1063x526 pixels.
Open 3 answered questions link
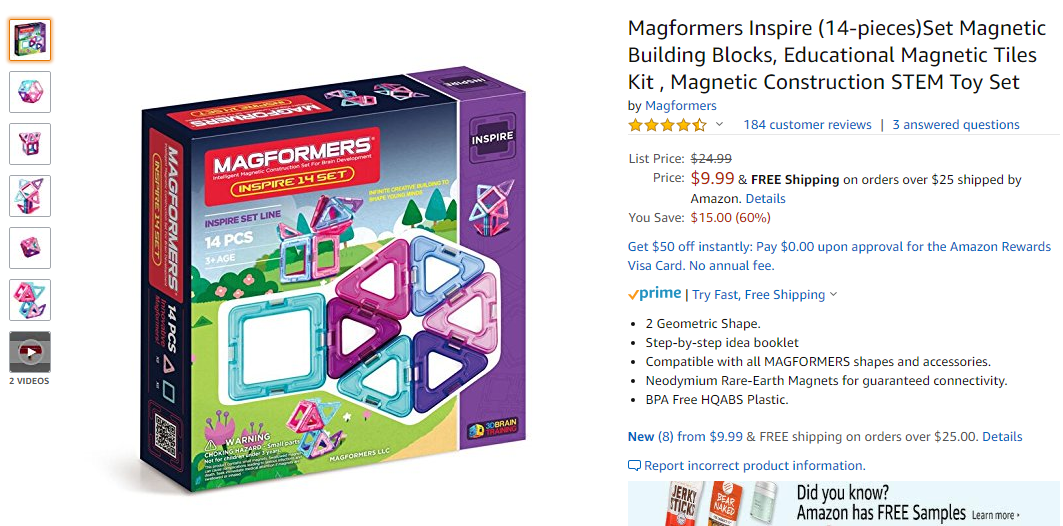956,125
